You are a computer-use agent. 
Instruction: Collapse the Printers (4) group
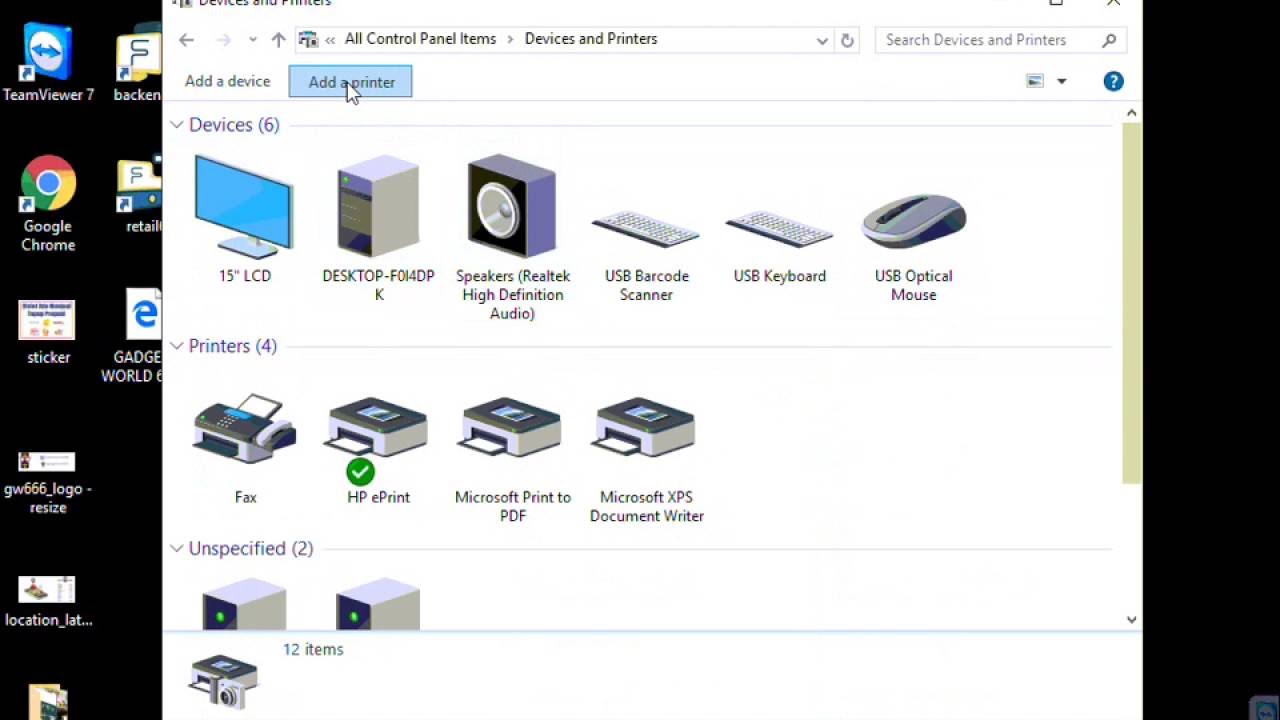177,346
